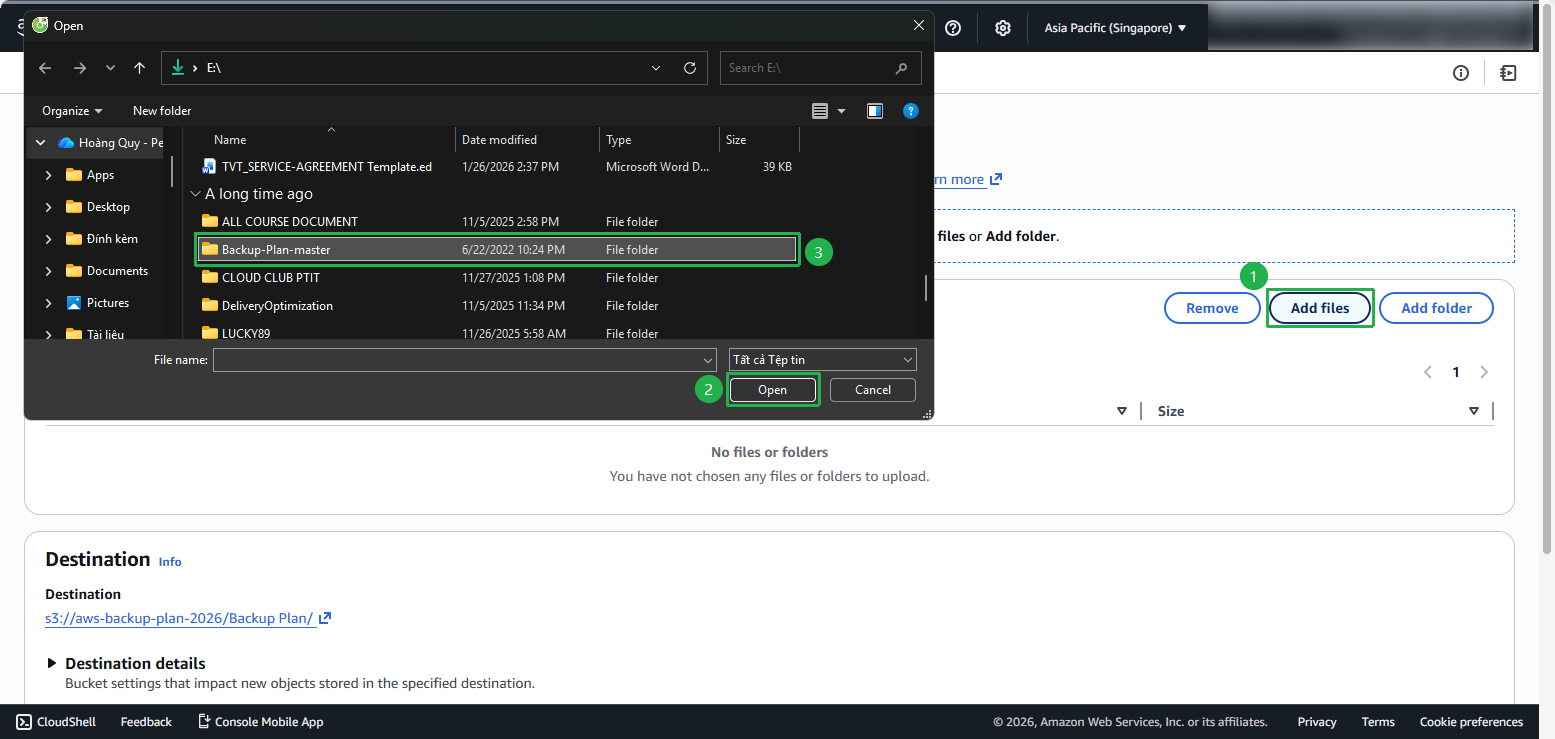The height and width of the screenshot is (739, 1555).
Task: Select ALL COURSE DOCUMENT folder
Action: 497,222
